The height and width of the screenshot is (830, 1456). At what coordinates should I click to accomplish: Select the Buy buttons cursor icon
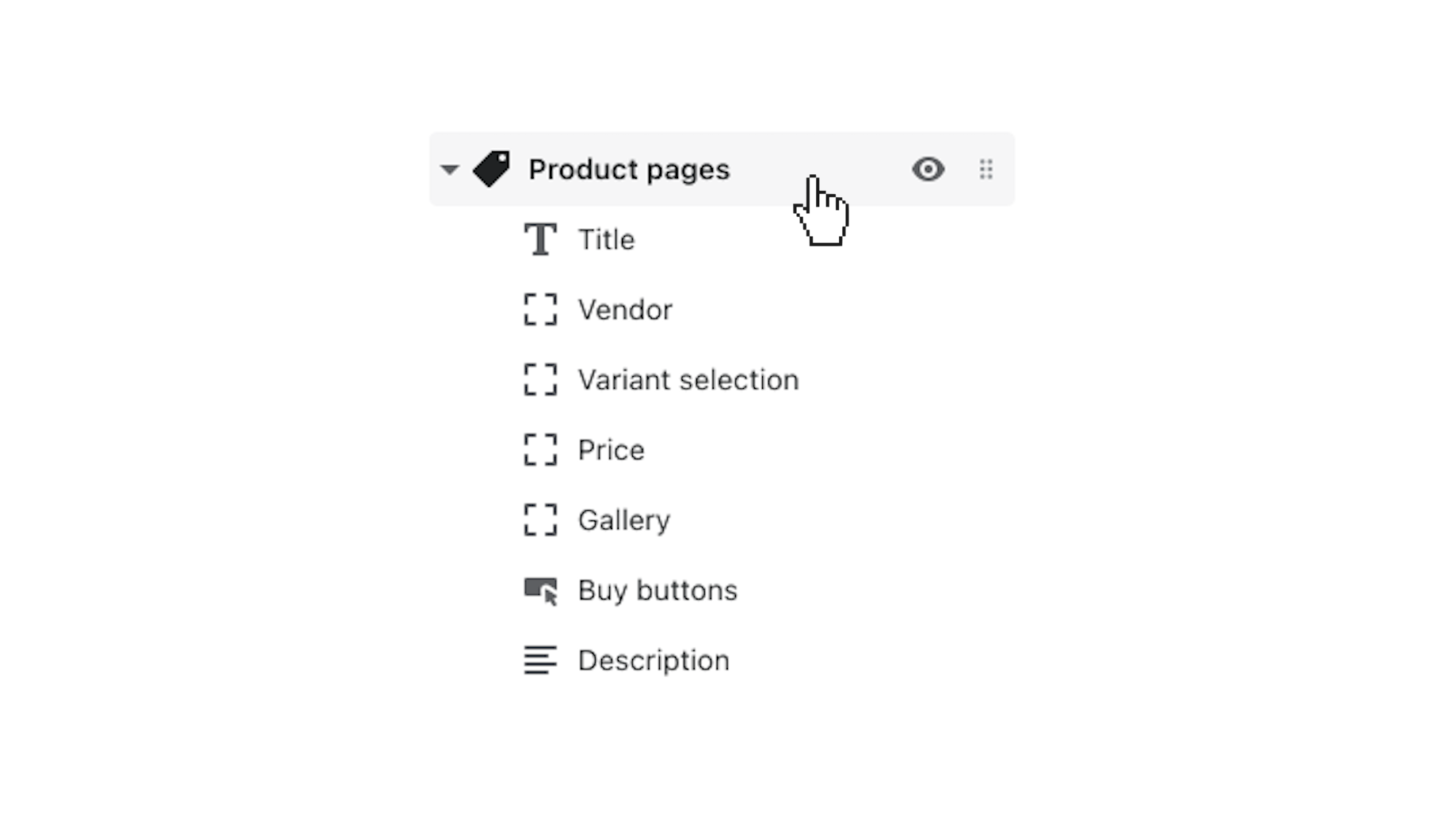pyautogui.click(x=540, y=590)
